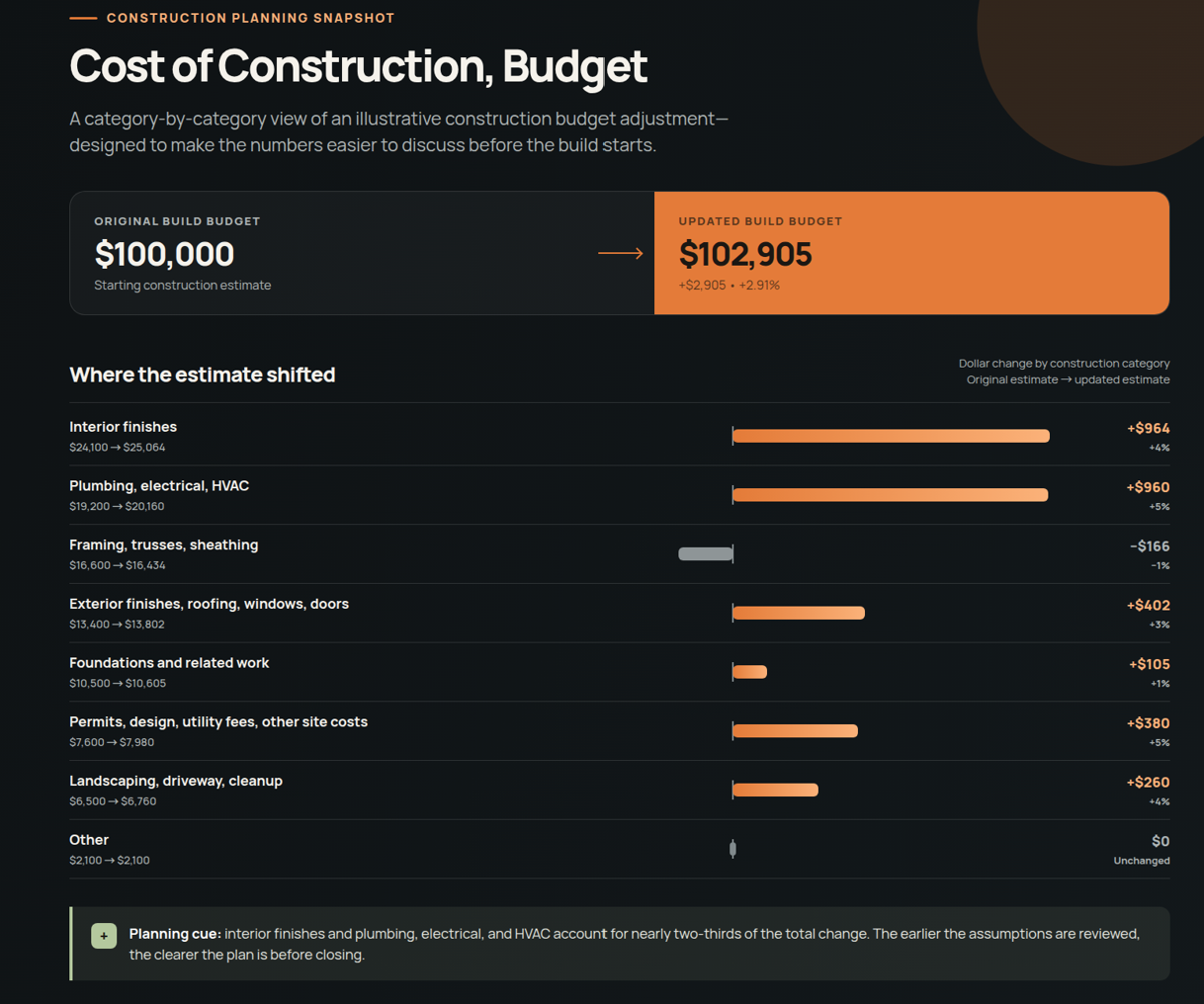Click the 'Planning cue:' bold label
Viewport: 1204px width, 1004px height.
[x=175, y=934]
